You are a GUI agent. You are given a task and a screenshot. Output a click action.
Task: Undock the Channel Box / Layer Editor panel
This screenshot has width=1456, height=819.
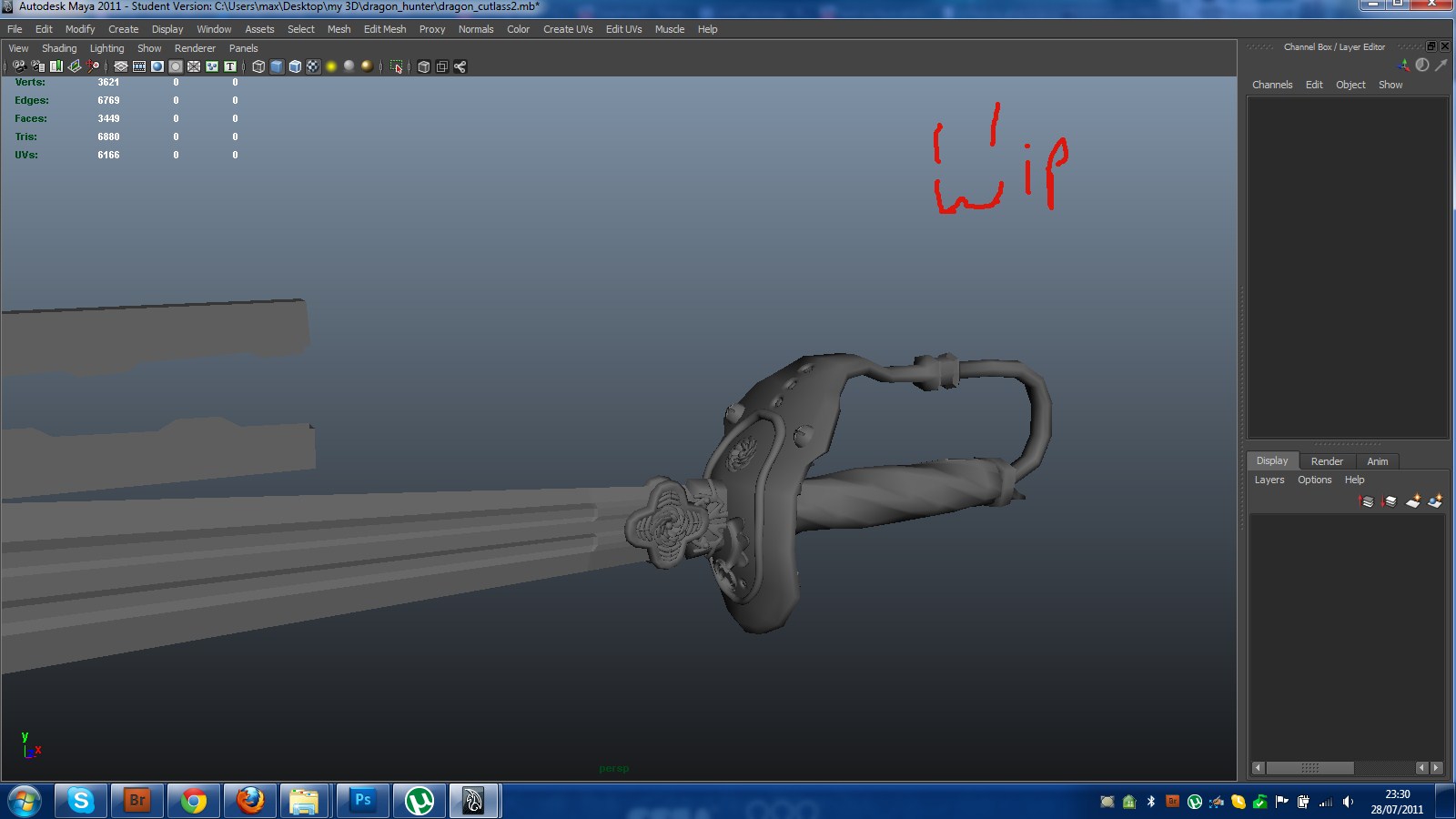point(1431,46)
